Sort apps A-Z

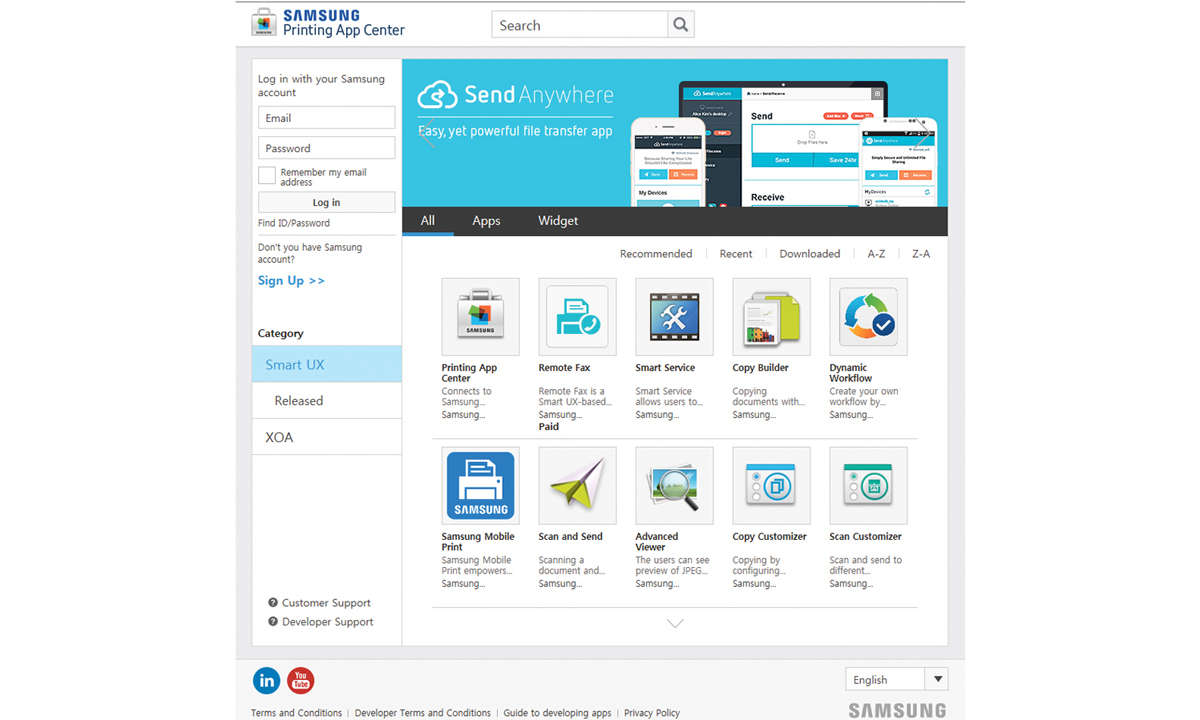(876, 254)
